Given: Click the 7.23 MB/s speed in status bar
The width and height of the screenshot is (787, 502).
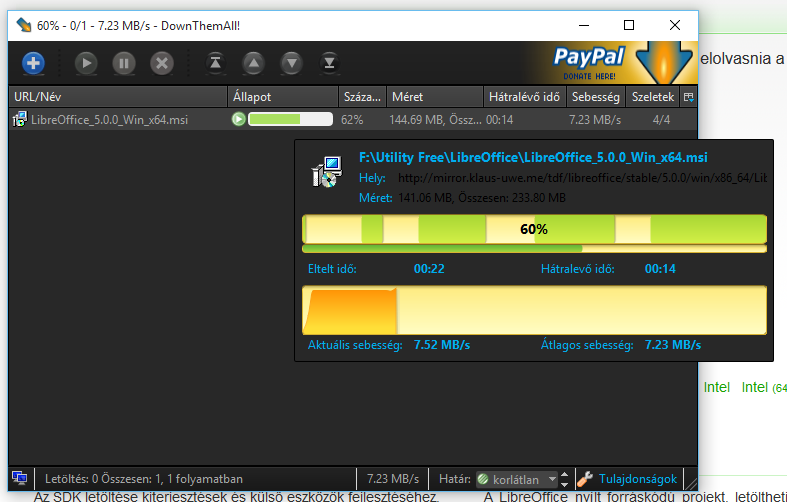Looking at the screenshot, I should point(392,479).
